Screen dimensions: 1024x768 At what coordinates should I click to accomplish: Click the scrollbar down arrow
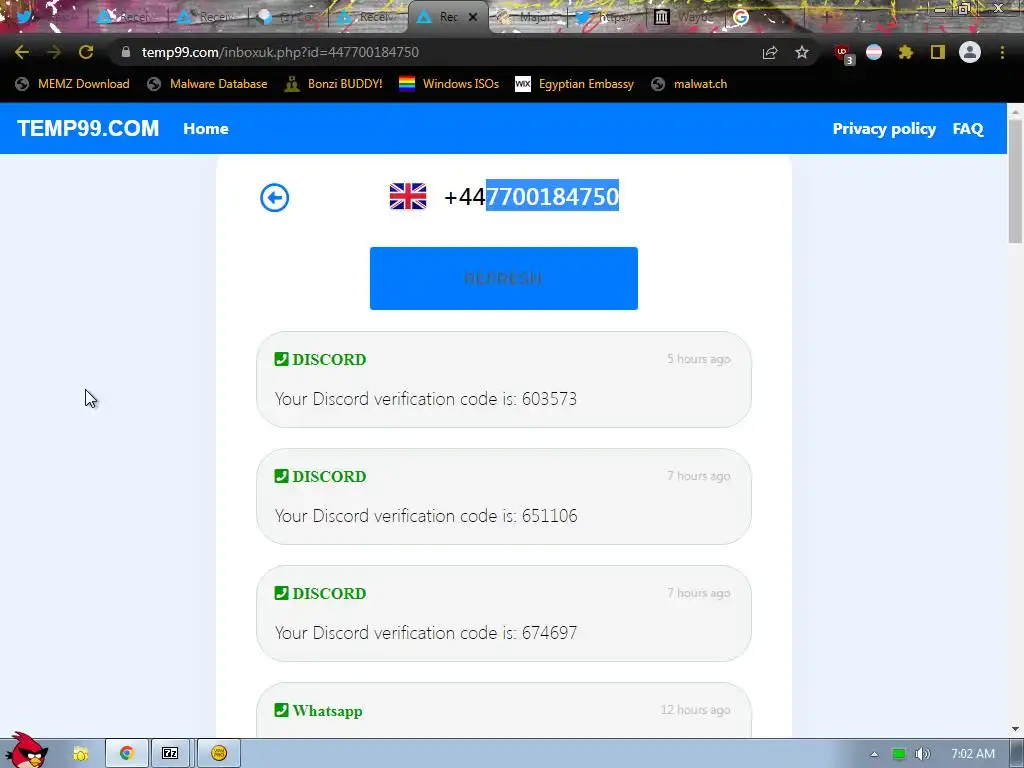coord(1015,729)
